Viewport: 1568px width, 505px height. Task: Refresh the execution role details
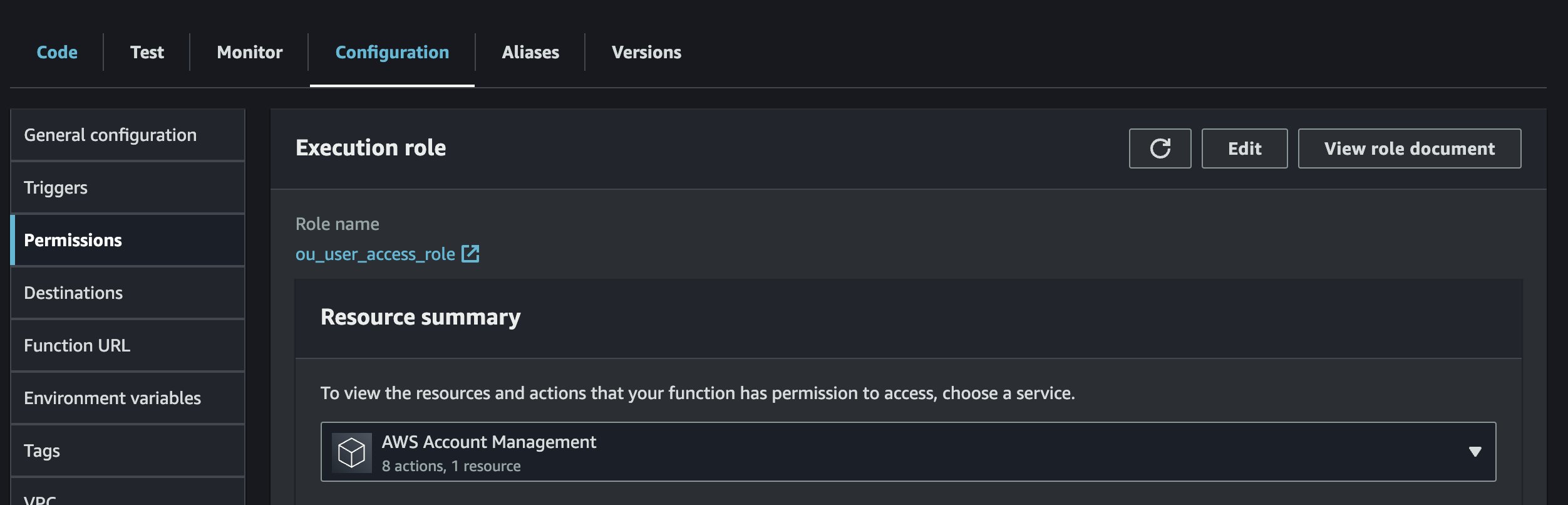click(x=1160, y=148)
